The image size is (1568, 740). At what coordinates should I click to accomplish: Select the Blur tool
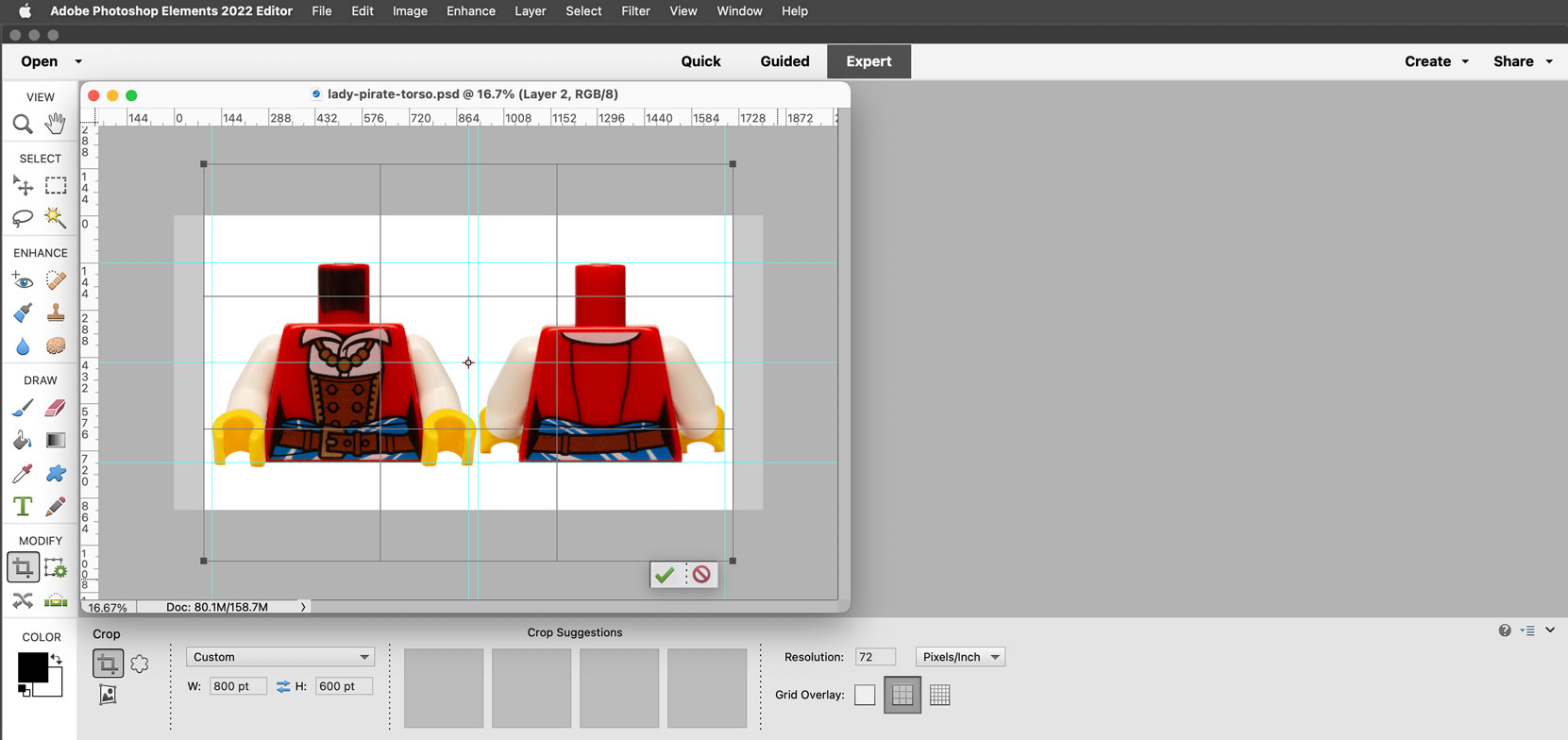point(23,345)
